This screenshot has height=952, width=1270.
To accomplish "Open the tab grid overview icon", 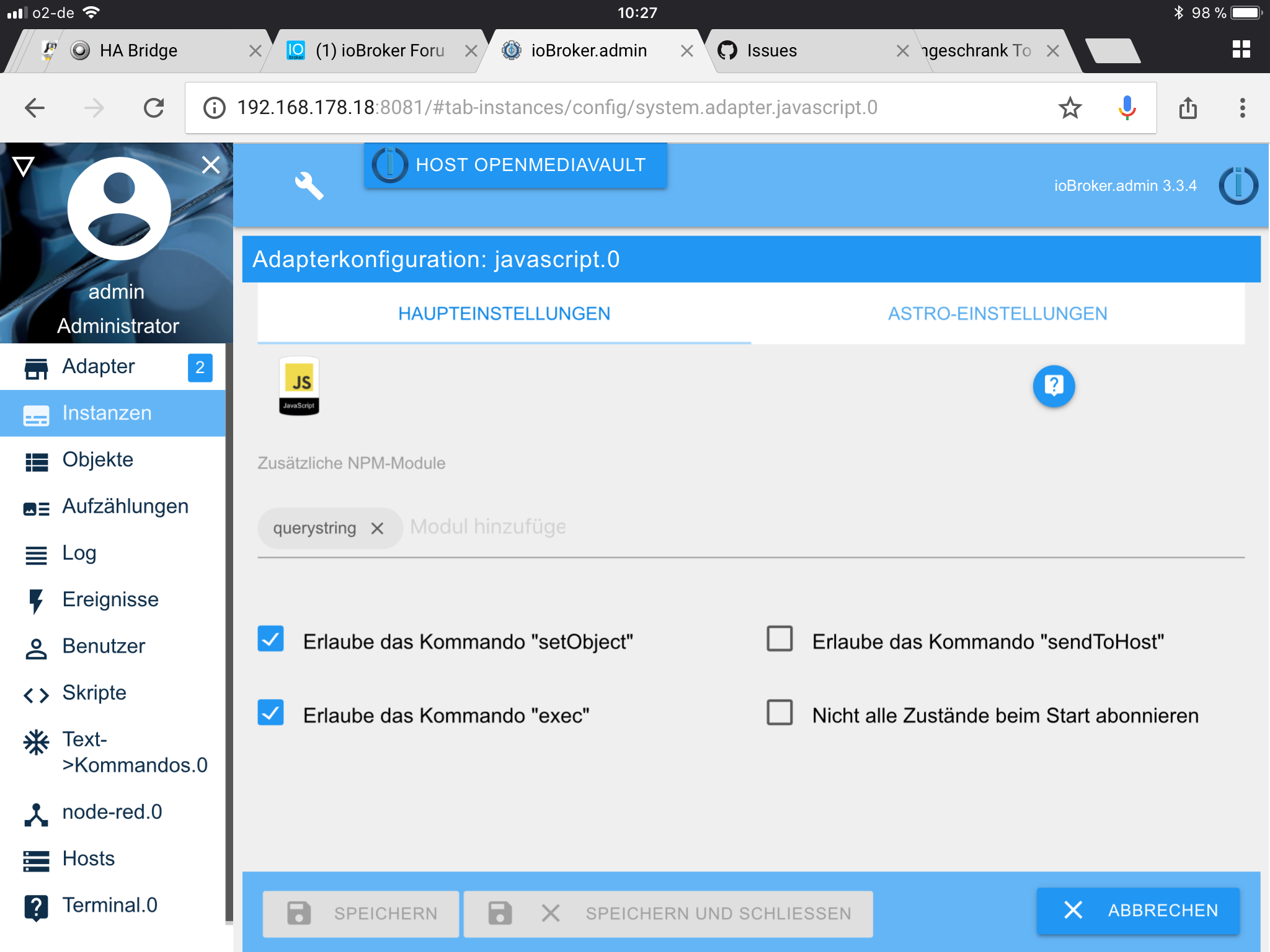I will pos(1241,50).
